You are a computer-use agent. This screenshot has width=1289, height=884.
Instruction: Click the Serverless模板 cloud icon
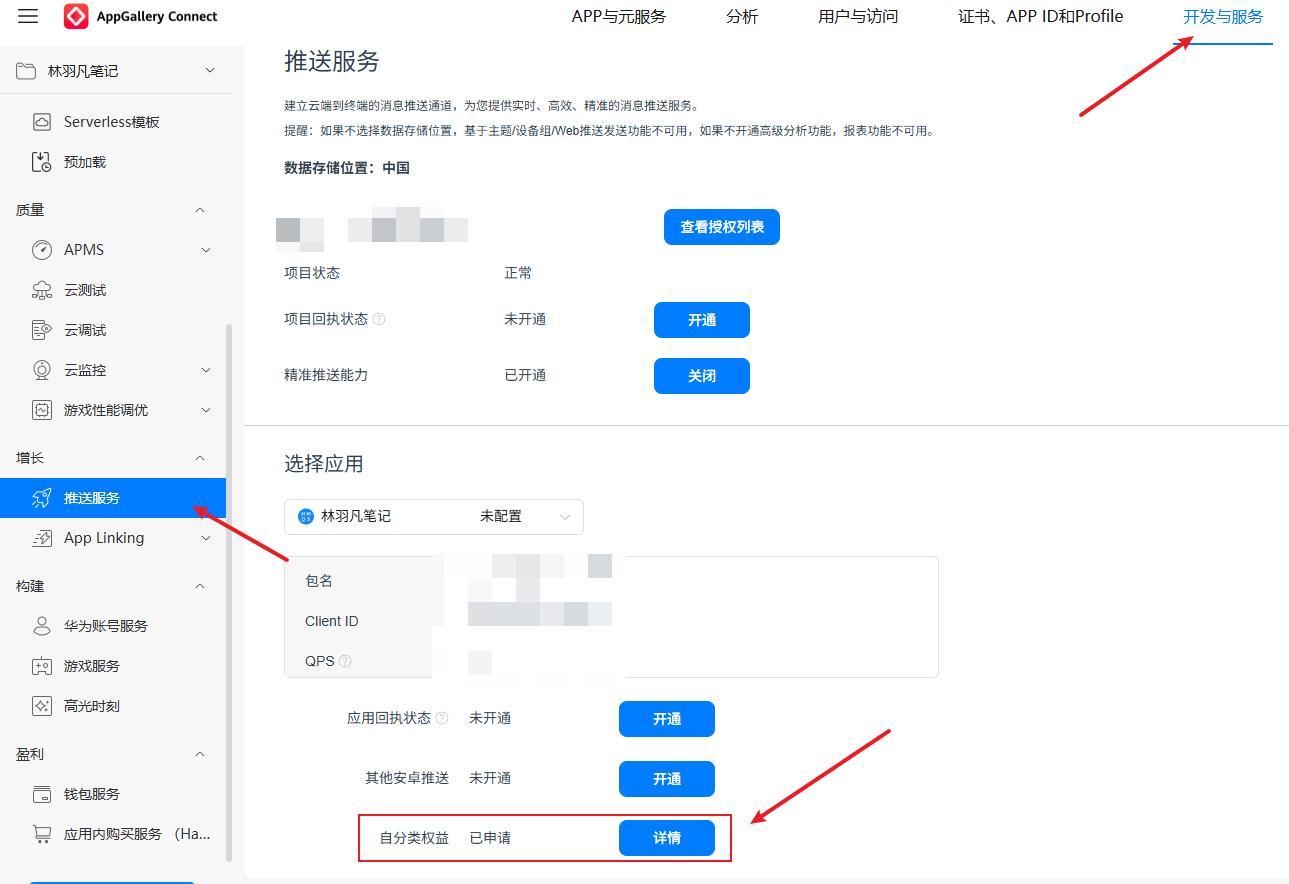[x=42, y=122]
